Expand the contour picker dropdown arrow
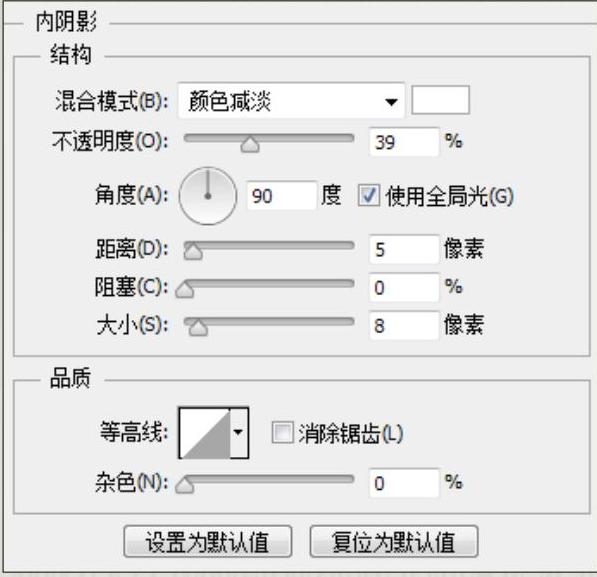This screenshot has height=577, width=597. click(x=239, y=433)
